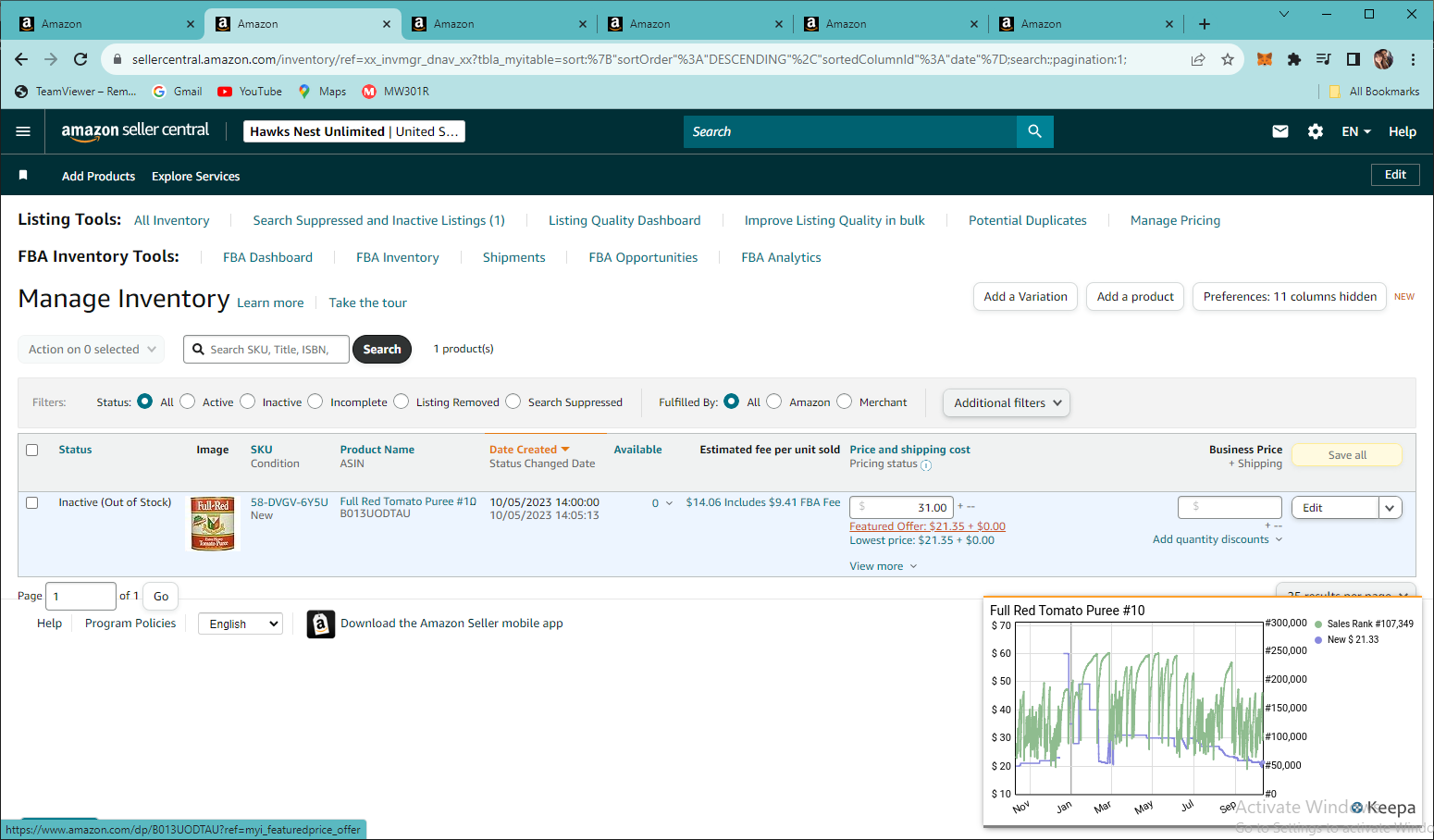Open the Chrome three-dot menu
Image resolution: width=1434 pixels, height=840 pixels.
[x=1413, y=59]
